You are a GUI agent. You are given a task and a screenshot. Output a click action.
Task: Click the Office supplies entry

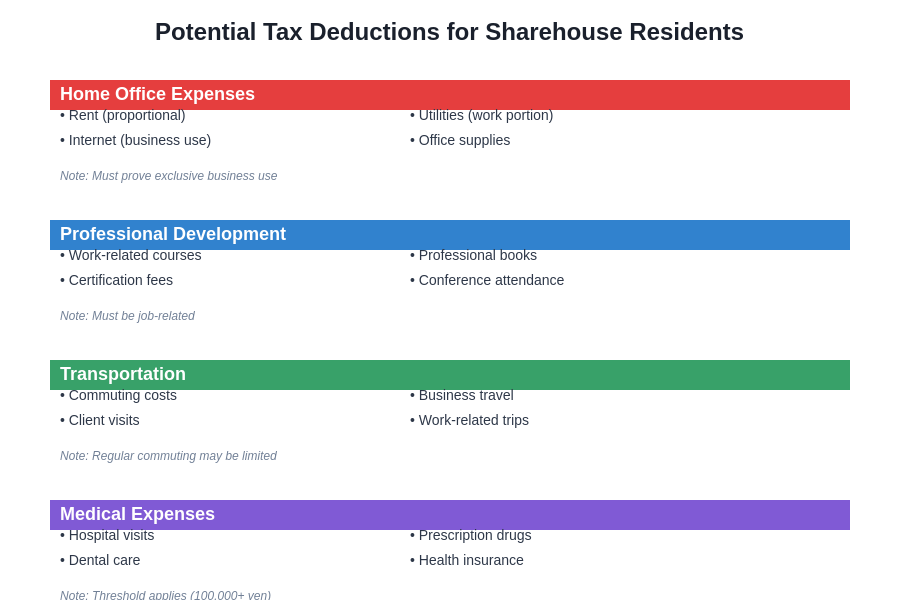pos(460,140)
